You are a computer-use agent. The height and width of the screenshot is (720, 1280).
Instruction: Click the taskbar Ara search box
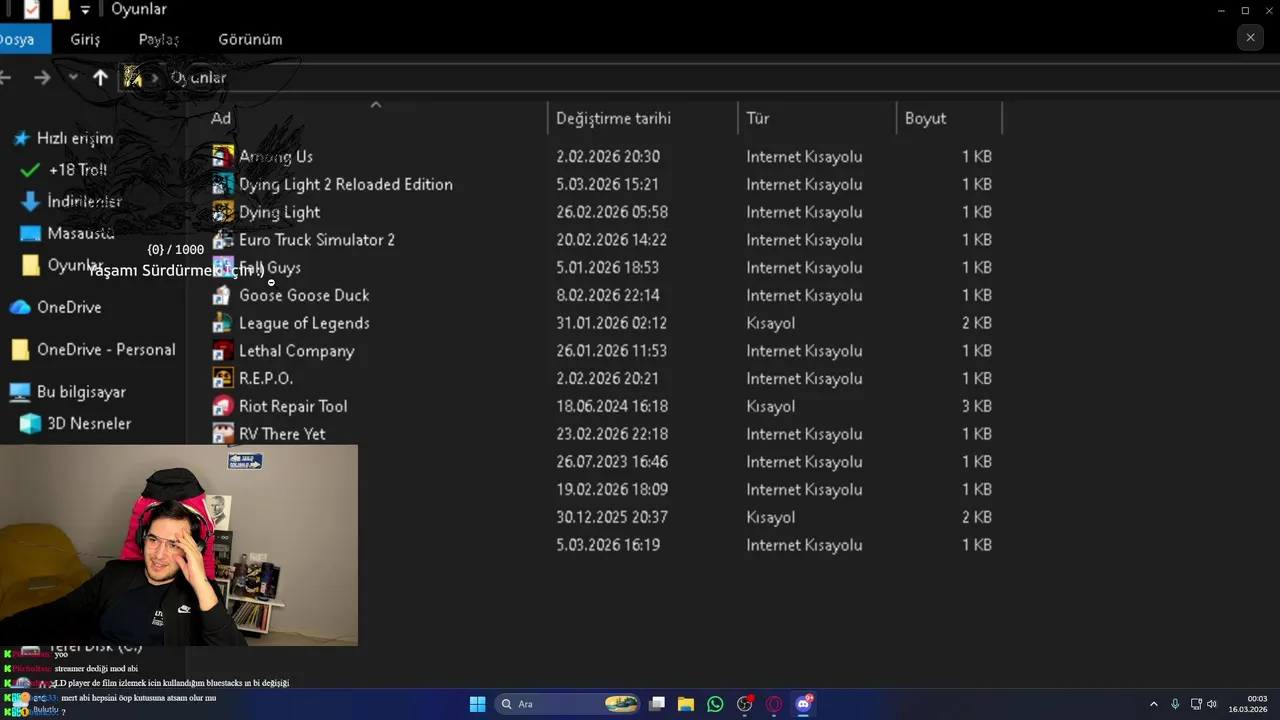click(567, 704)
